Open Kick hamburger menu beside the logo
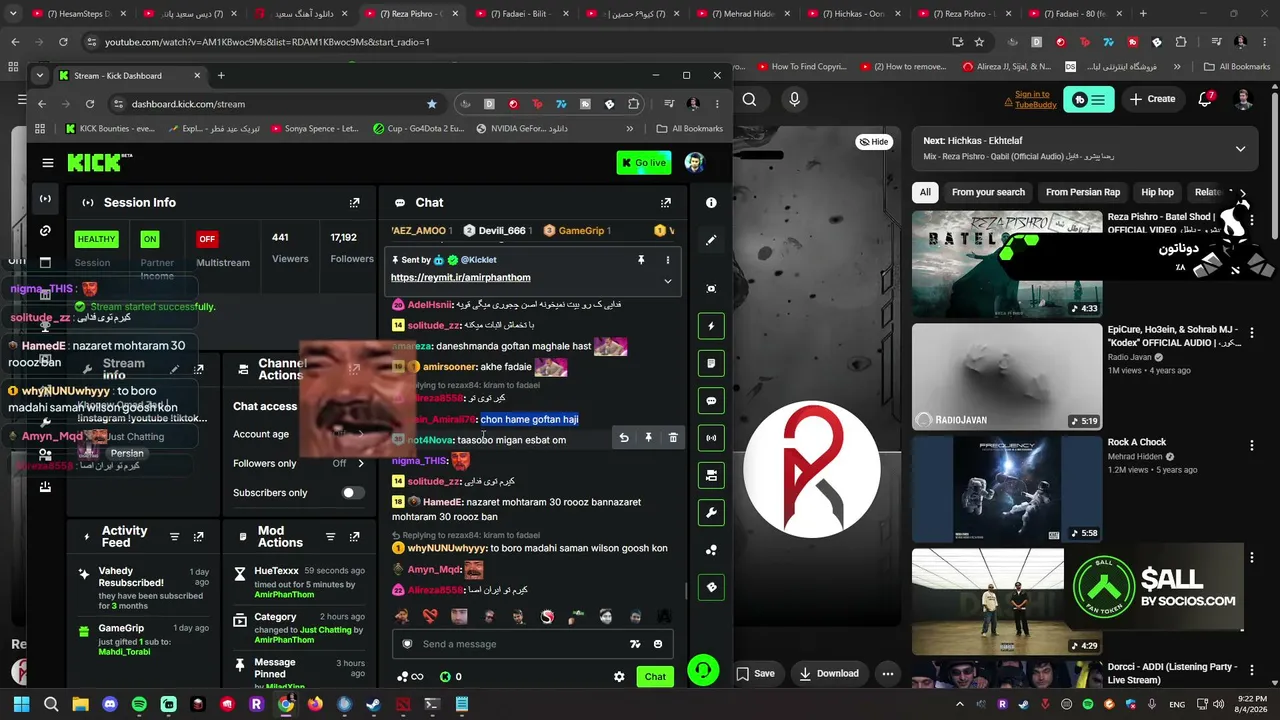 [48, 163]
